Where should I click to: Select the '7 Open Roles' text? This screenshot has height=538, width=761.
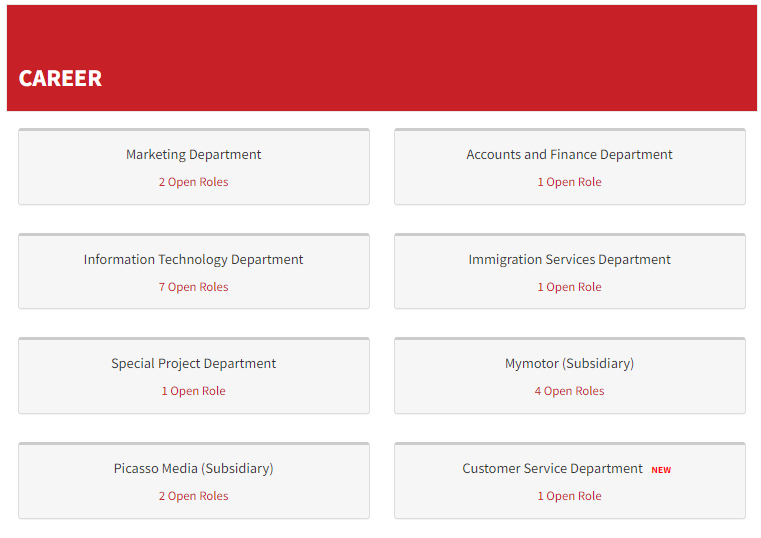click(x=194, y=287)
